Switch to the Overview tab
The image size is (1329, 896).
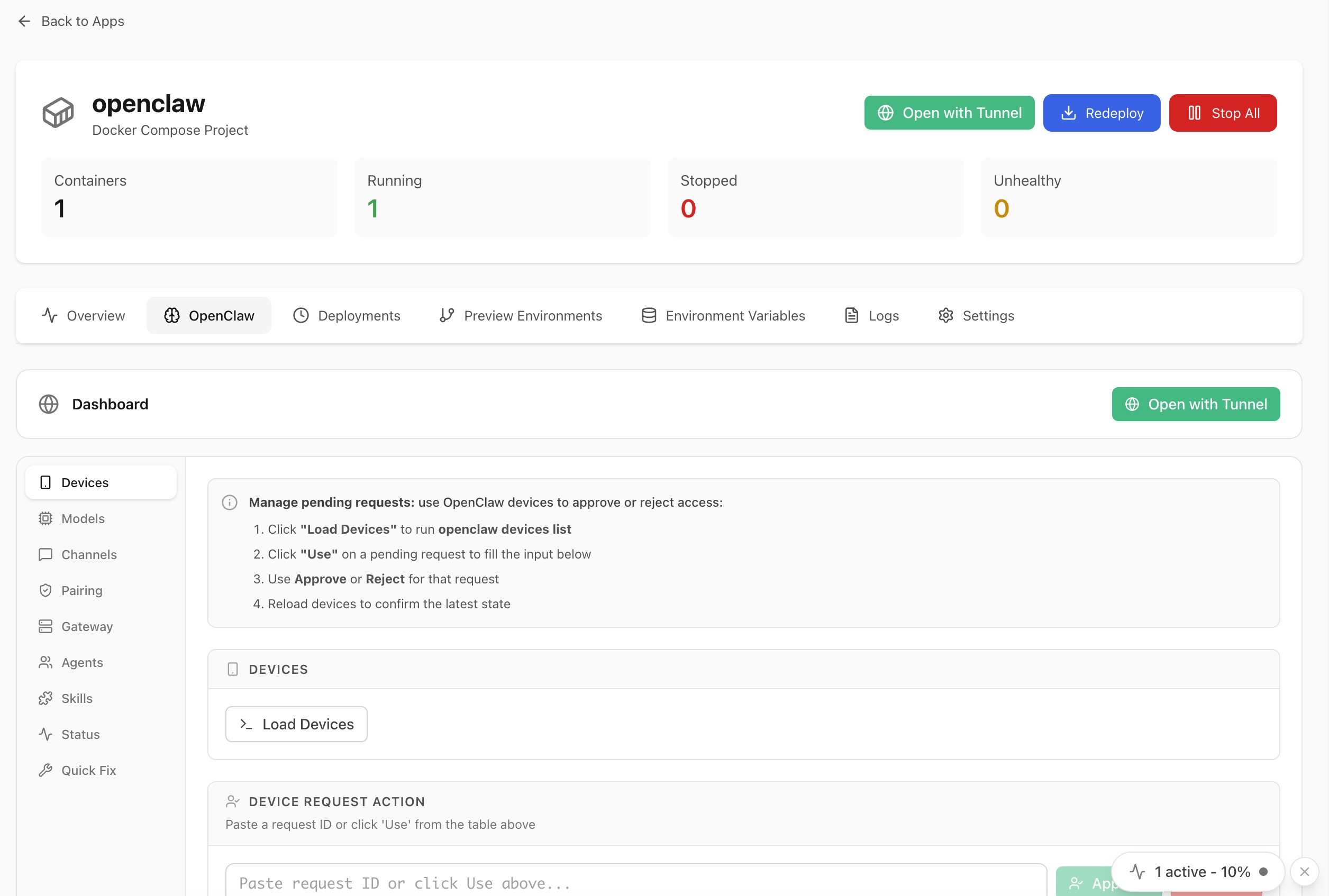click(84, 315)
